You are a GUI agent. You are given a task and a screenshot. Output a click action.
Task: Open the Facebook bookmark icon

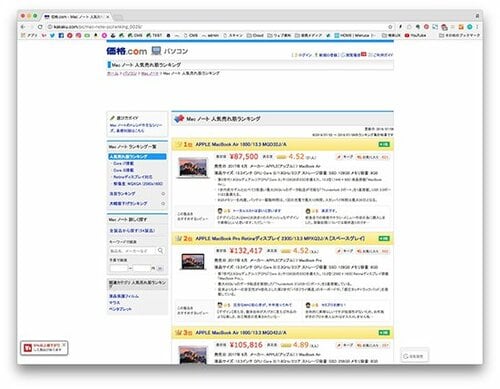click(x=61, y=35)
